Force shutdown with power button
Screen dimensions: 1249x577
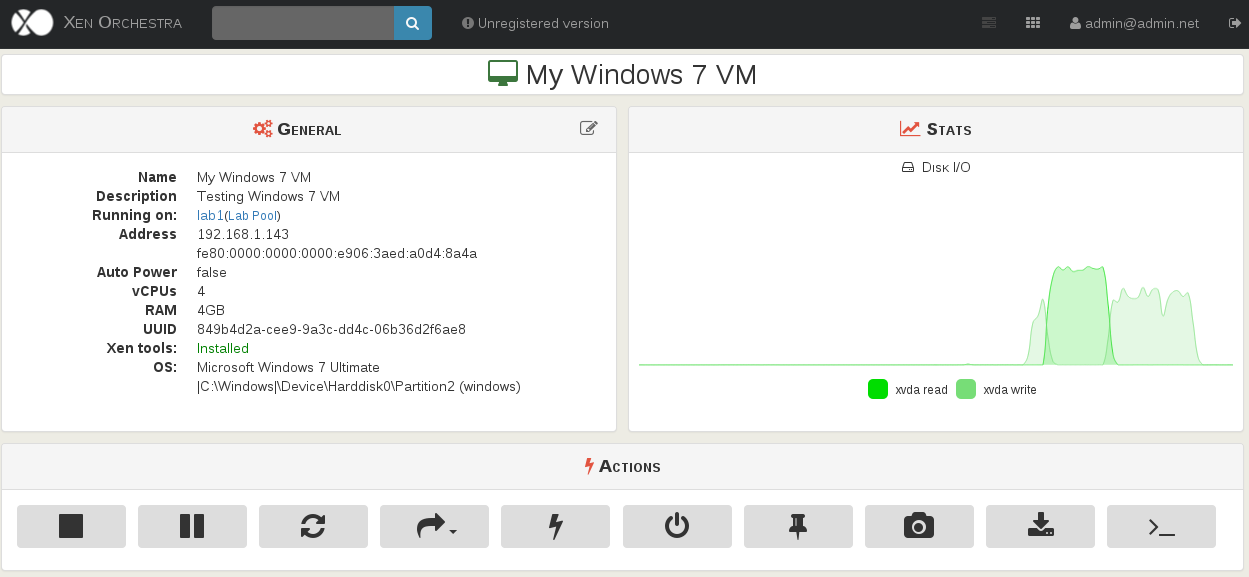[x=677, y=526]
